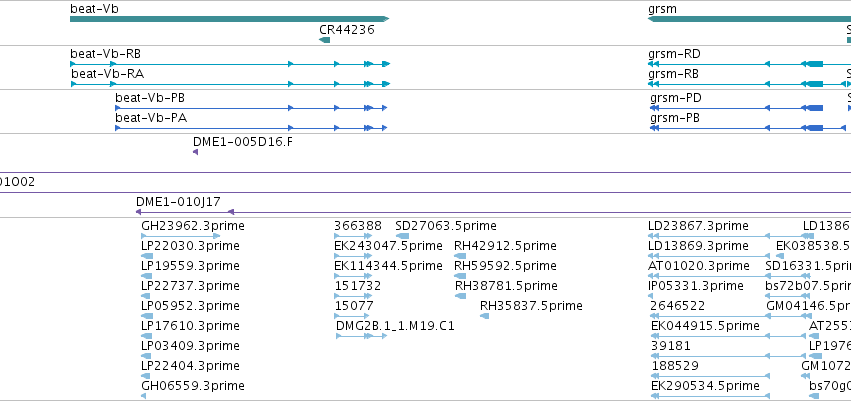
Task: Open the grsm-RD transcript label
Action: pos(674,54)
